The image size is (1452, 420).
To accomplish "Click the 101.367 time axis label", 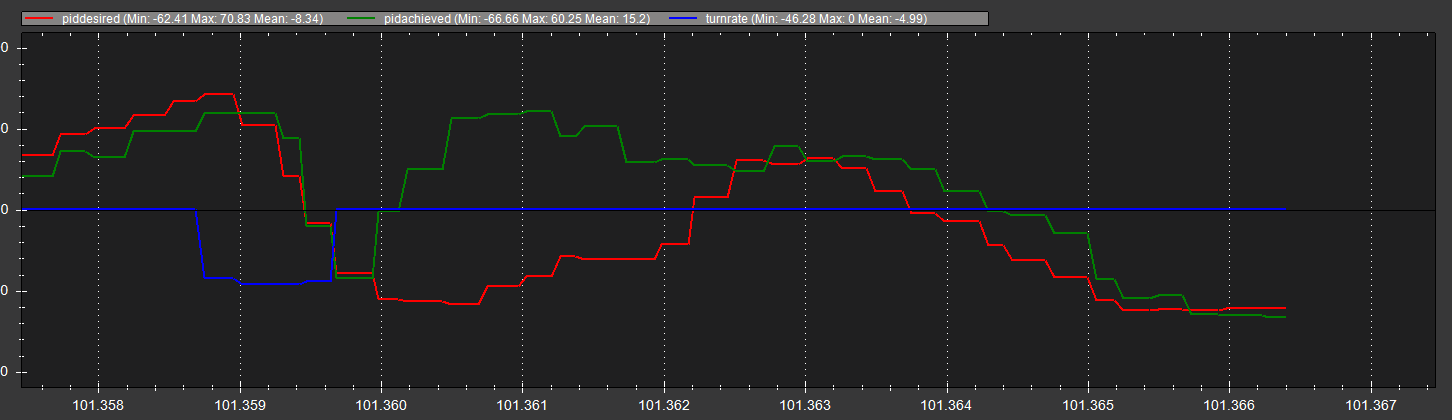I will pyautogui.click(x=1370, y=406).
